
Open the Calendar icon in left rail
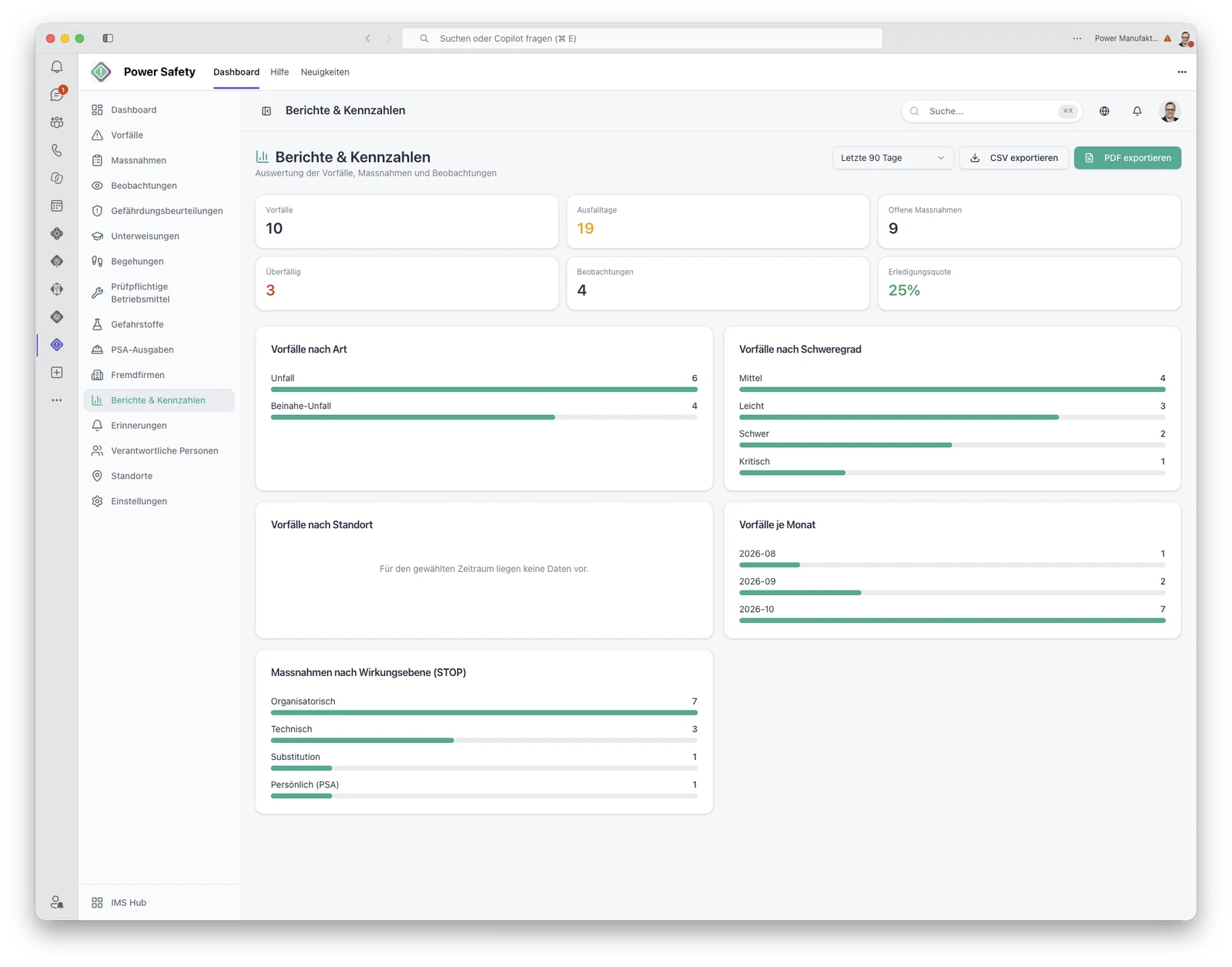57,206
